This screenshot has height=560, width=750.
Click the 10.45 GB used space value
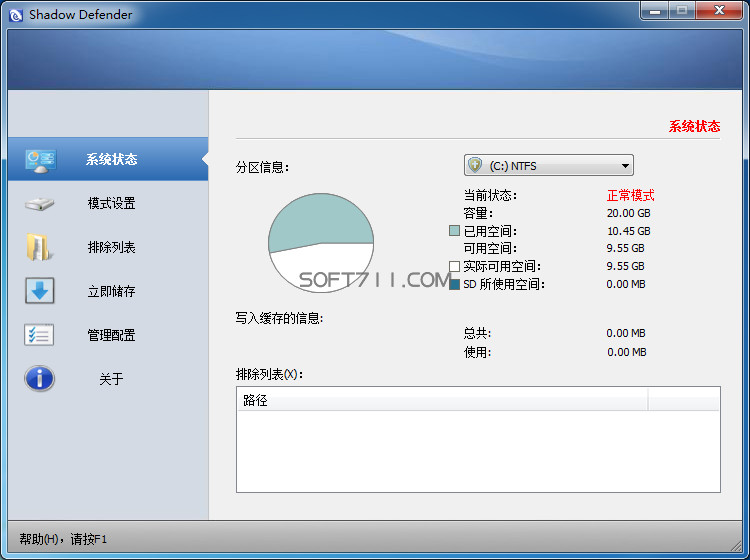click(x=629, y=231)
